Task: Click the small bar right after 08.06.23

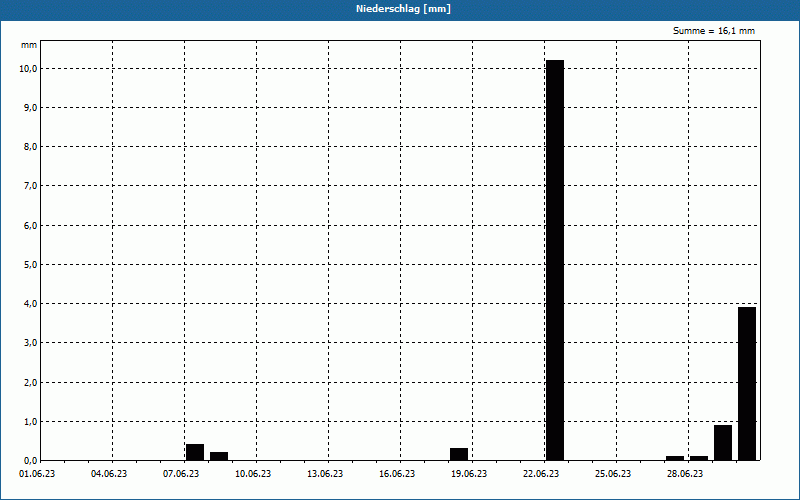Action: point(219,456)
